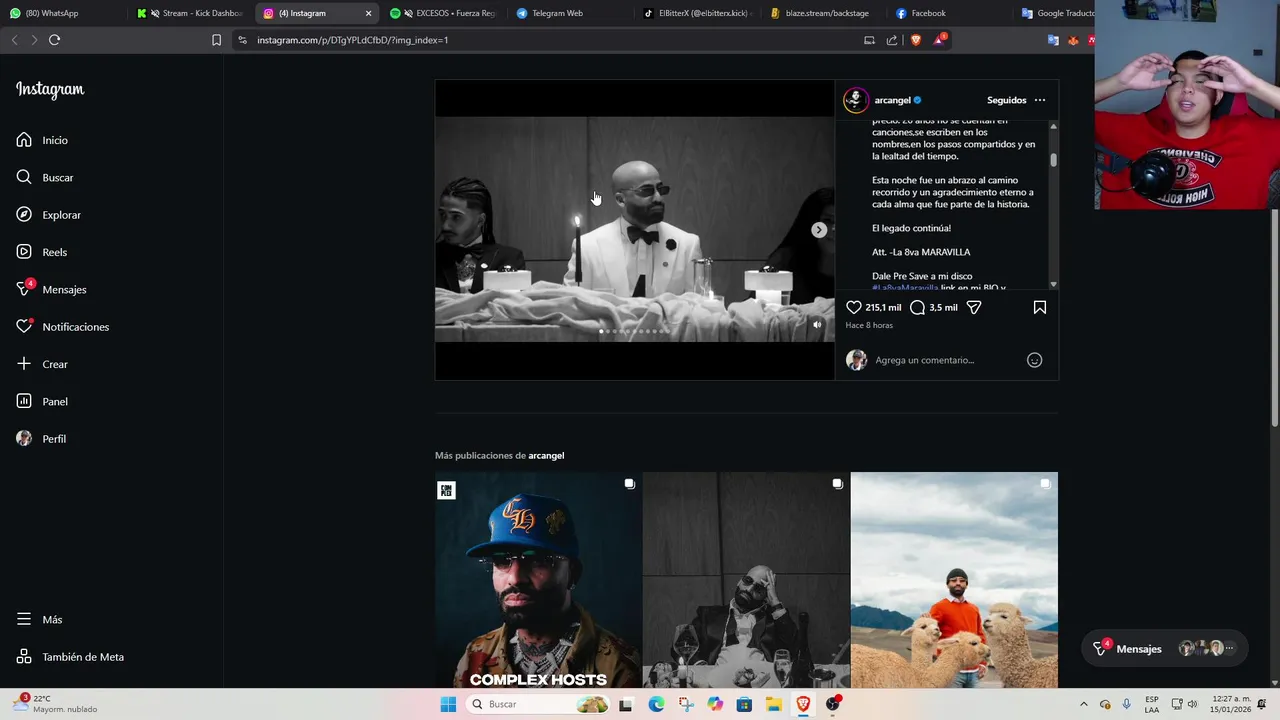Viewport: 1280px width, 720px height.
Task: Open Inicio in the Instagram sidebar
Action: 42,140
